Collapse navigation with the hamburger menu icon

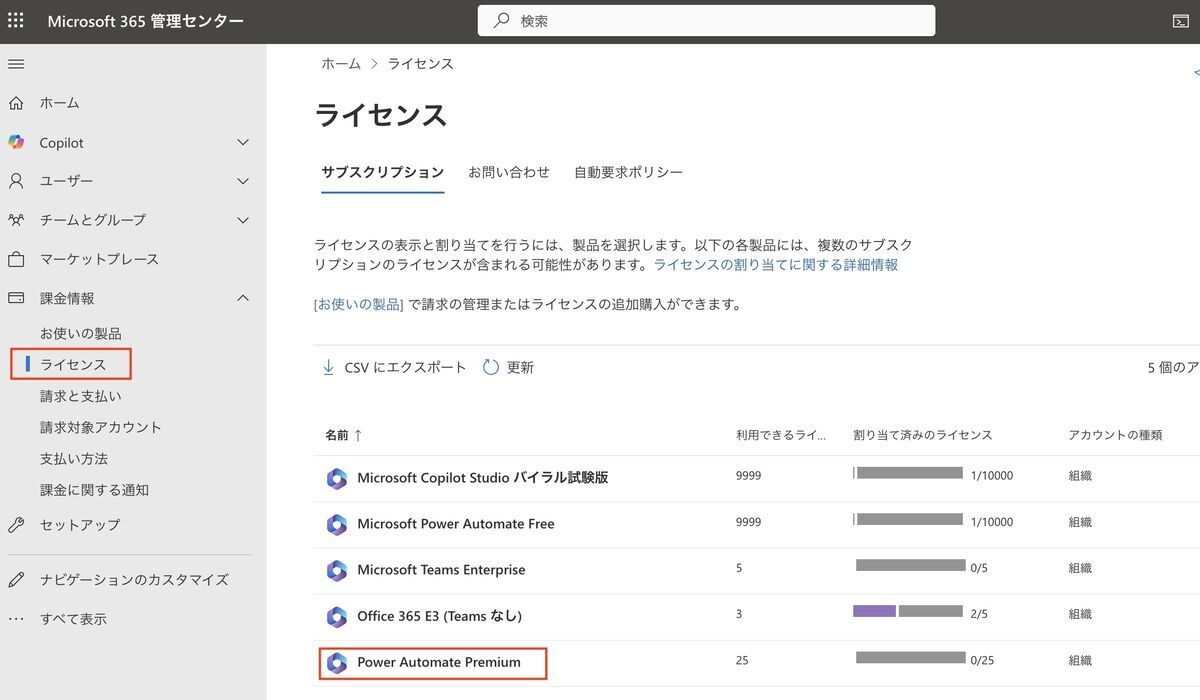click(x=16, y=64)
